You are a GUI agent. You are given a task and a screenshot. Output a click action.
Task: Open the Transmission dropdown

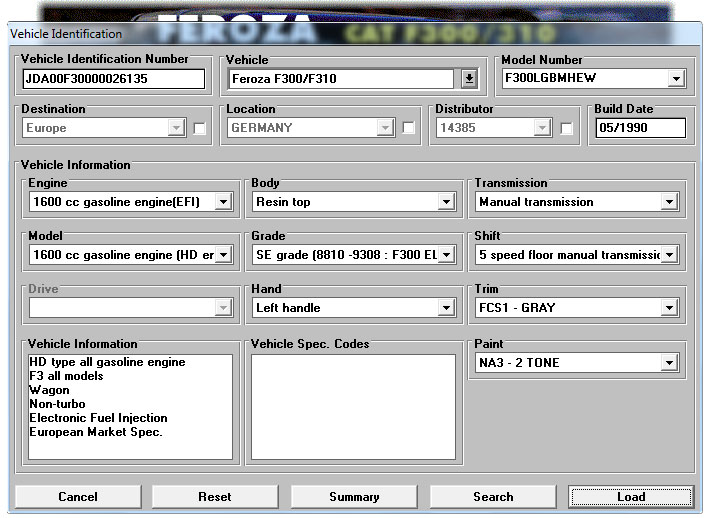(669, 202)
